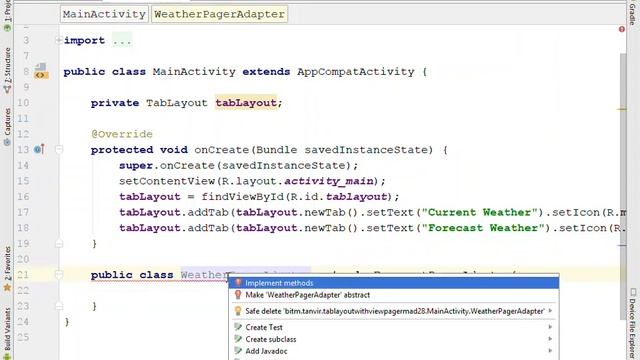Collapse the onCreate end fold marker on line 19
Screen dimensions: 640x360
click(59, 244)
